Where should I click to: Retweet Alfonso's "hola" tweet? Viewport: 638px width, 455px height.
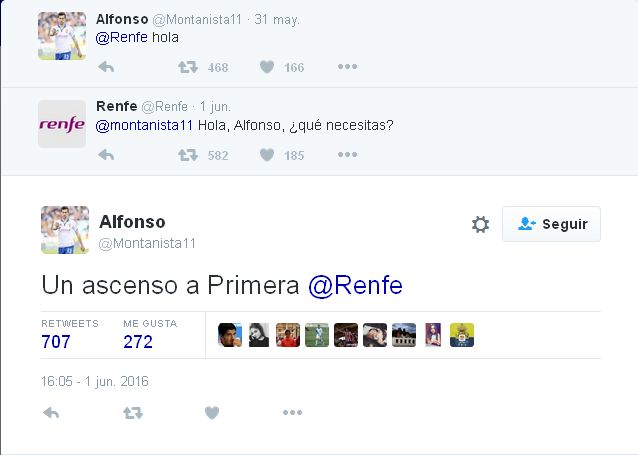187,67
